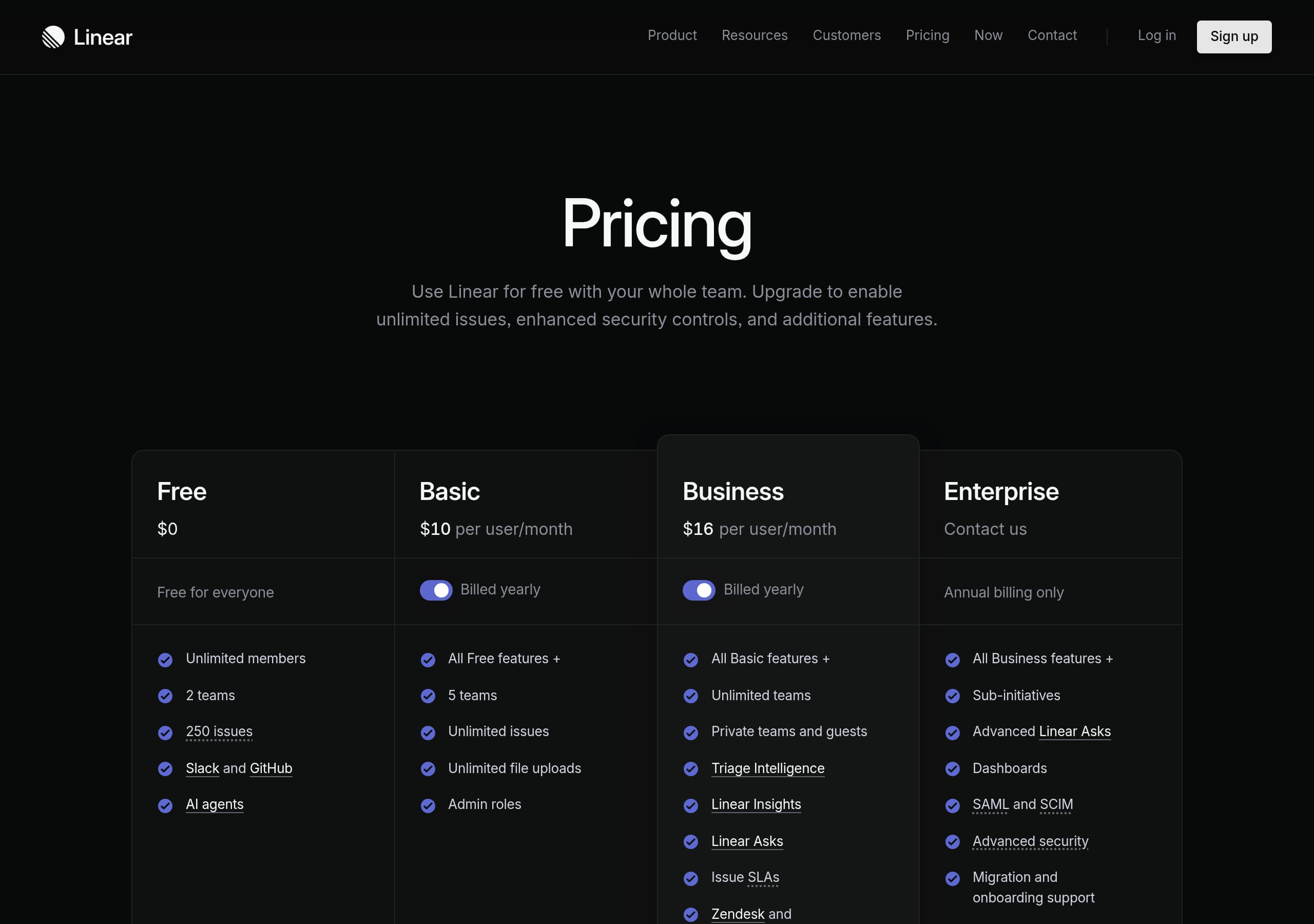Click the checkmark beside Issue SLAs

(691, 878)
